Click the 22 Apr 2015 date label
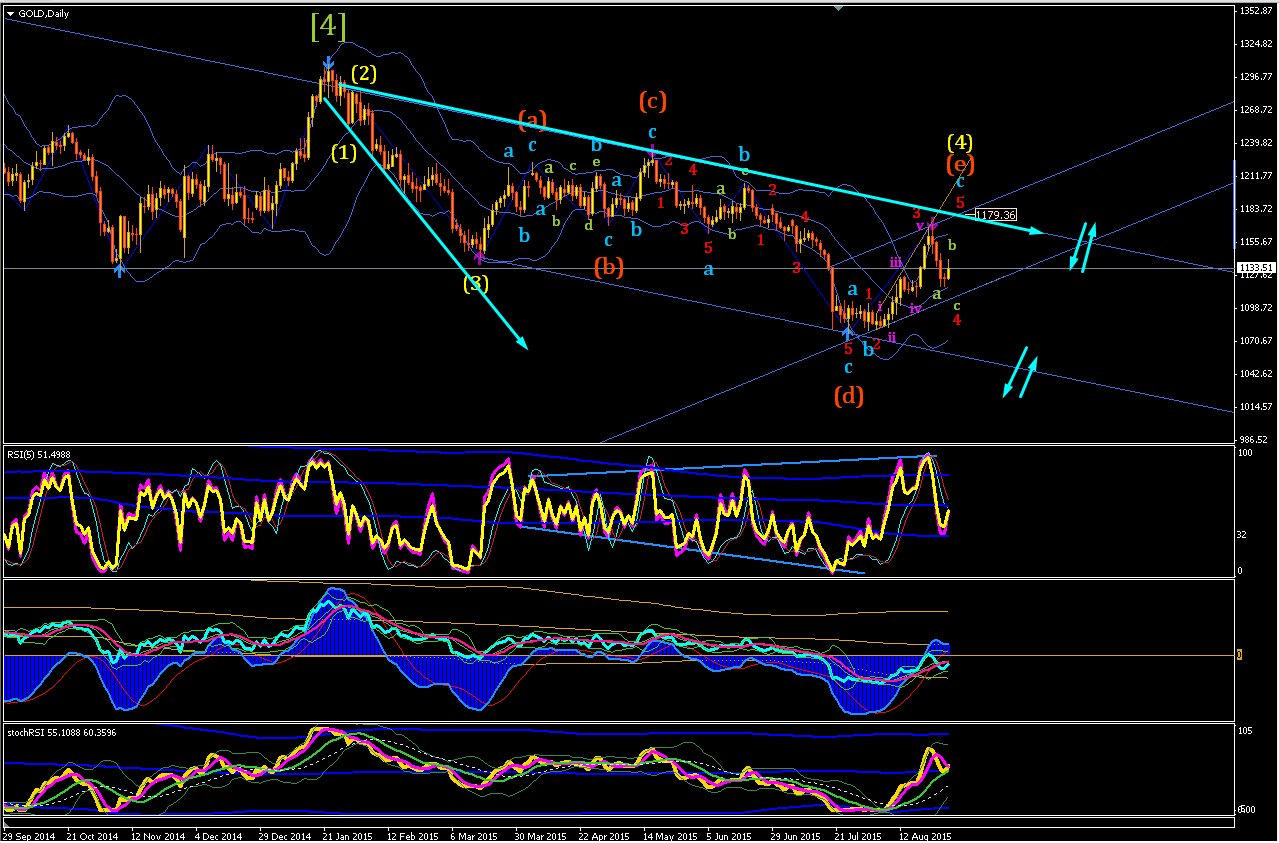 [x=604, y=834]
